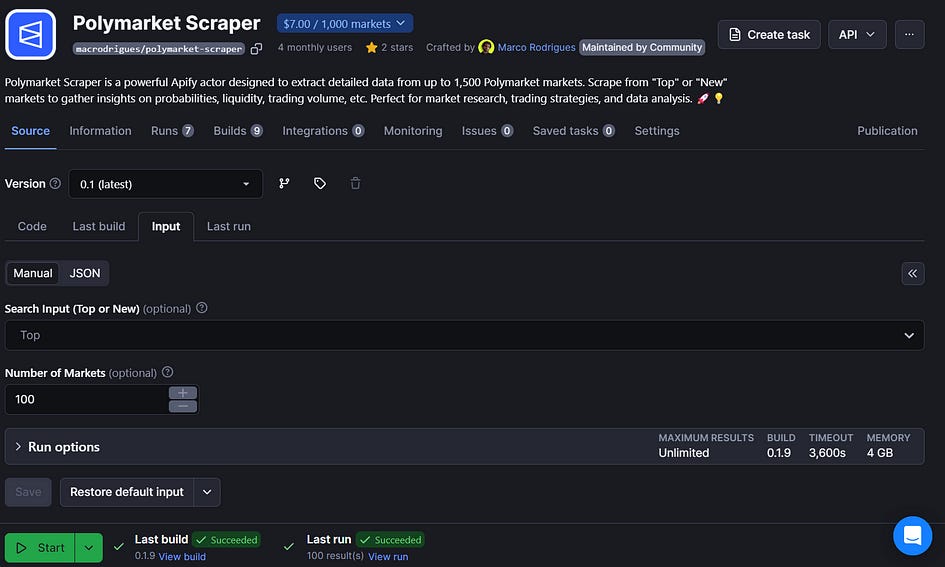Click the version tag icon
The image size is (945, 567).
coord(319,183)
